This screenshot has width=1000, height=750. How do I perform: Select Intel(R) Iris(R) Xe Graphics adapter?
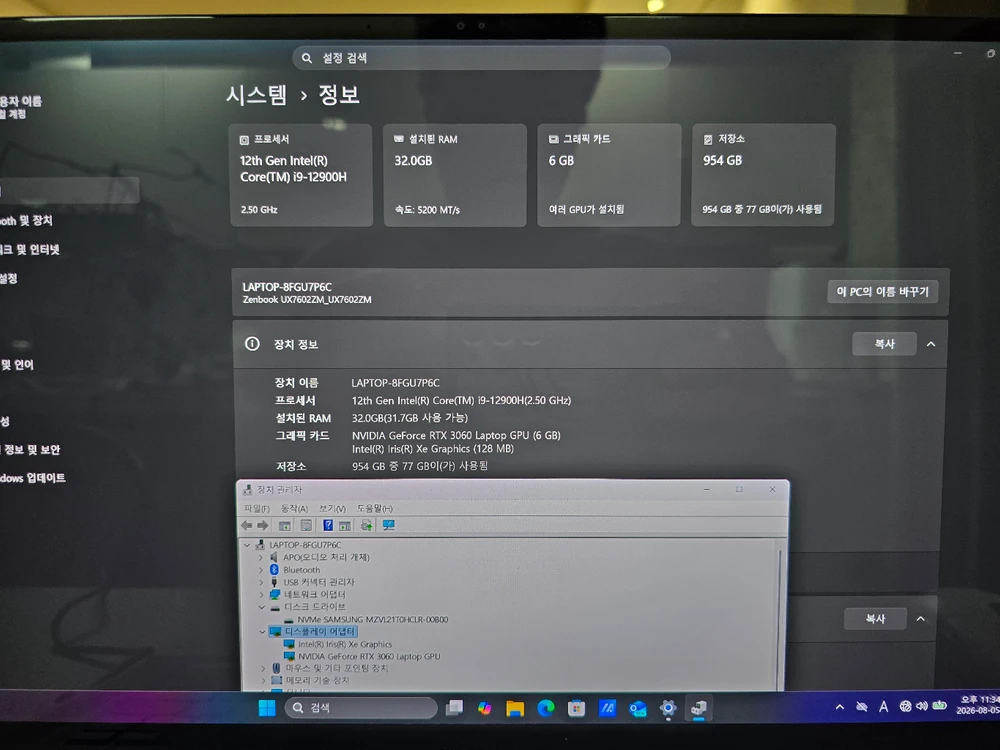(345, 644)
